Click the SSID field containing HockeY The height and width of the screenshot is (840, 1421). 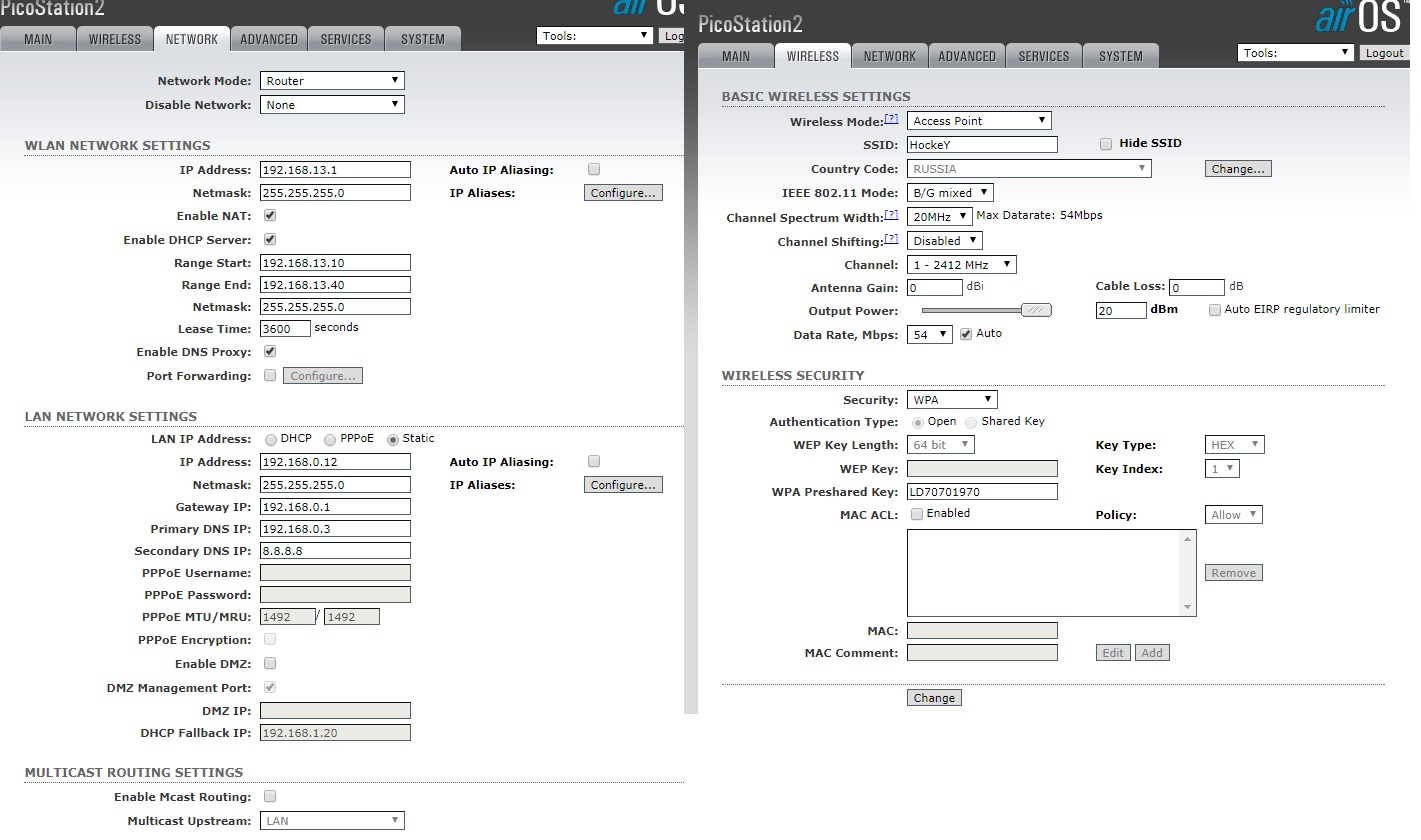(x=982, y=145)
